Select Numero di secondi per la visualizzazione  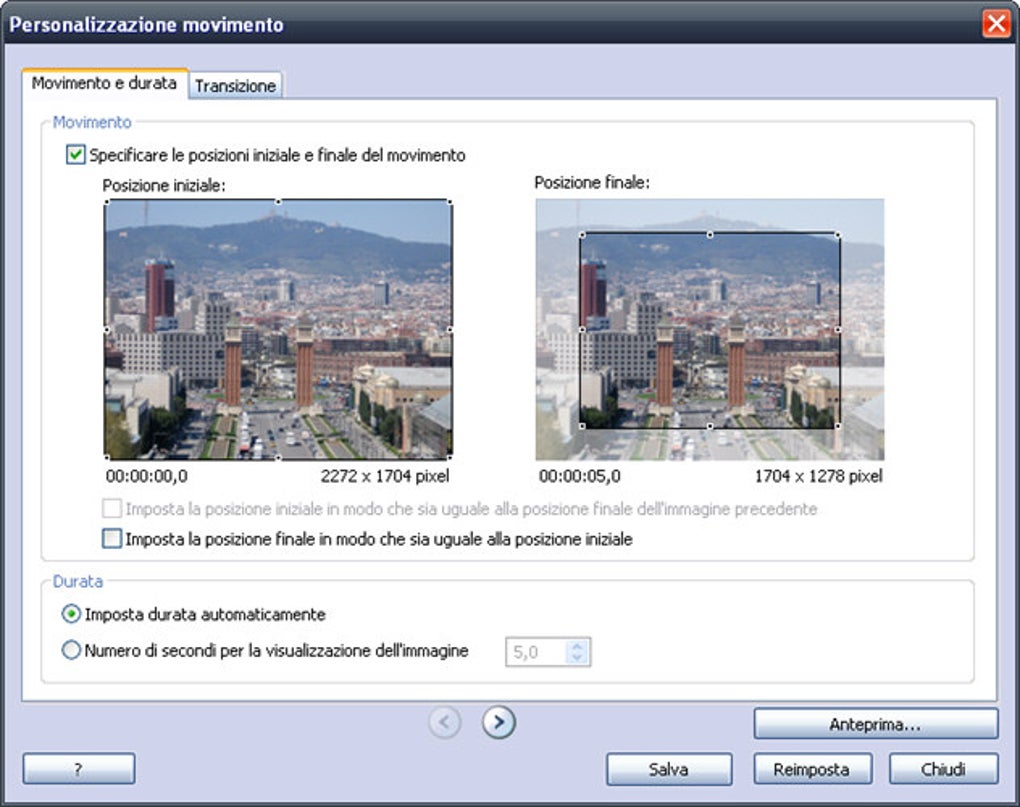pos(71,650)
